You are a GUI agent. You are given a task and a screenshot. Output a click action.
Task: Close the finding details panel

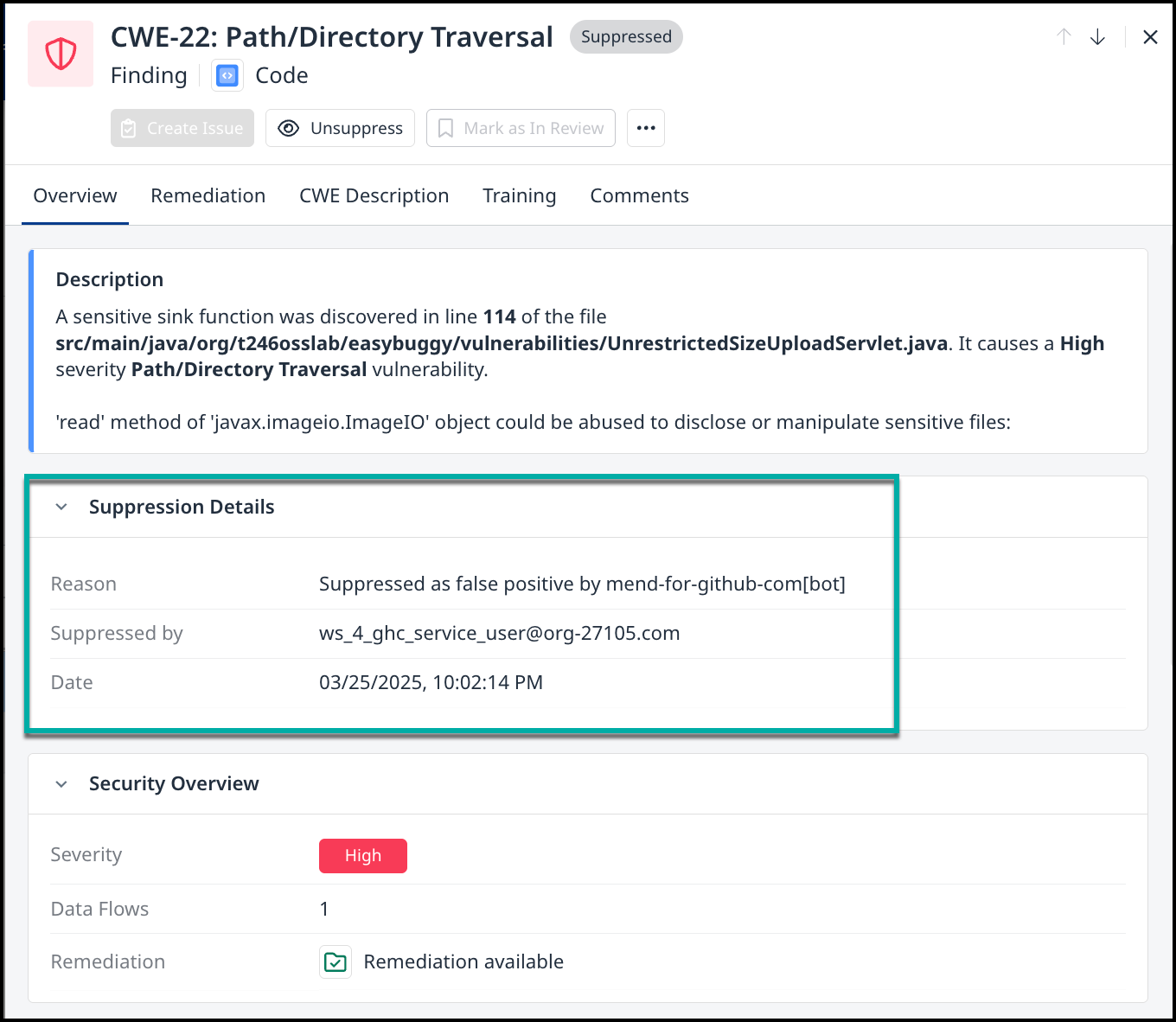click(1150, 36)
